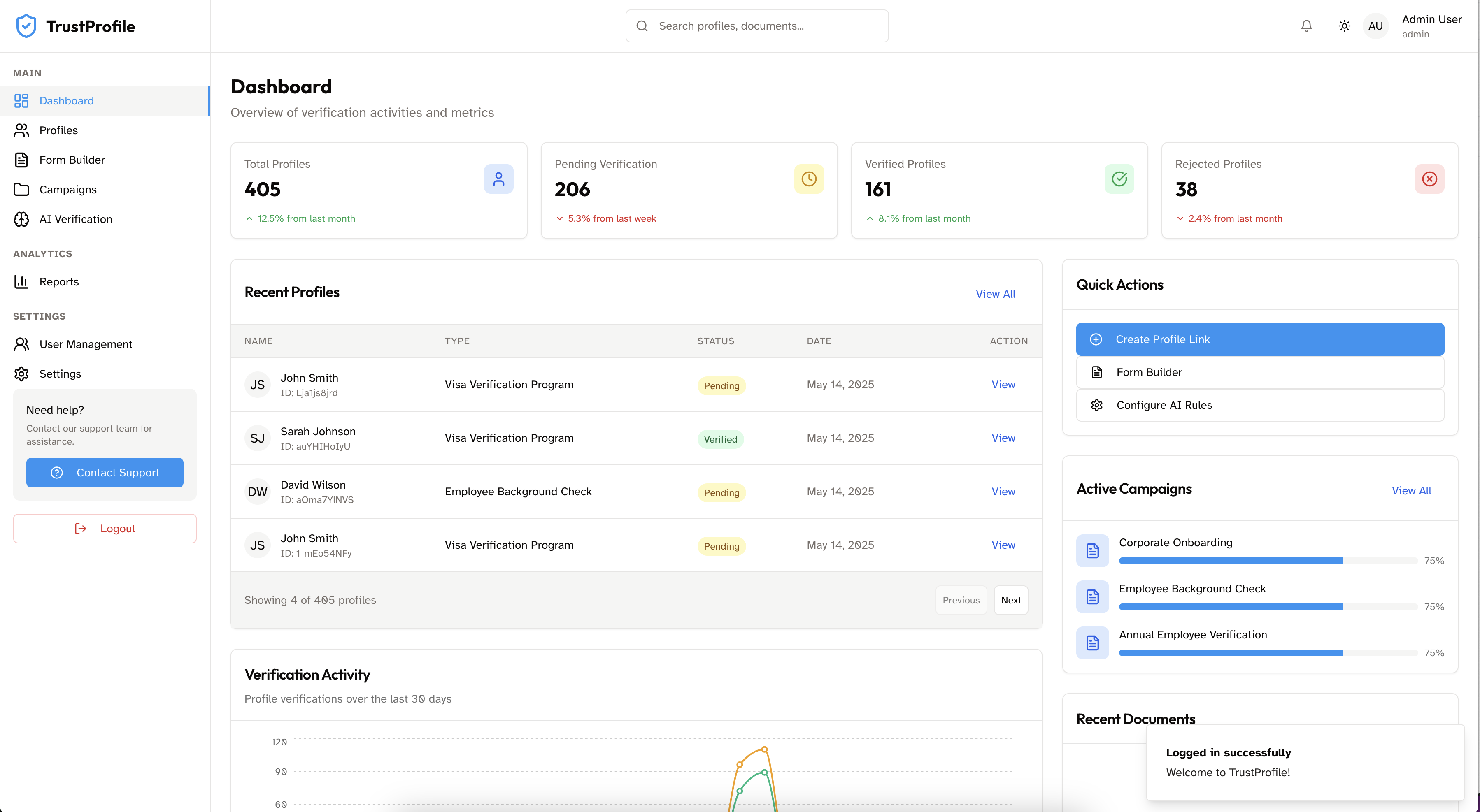View Sarah Johnson's profile
The height and width of the screenshot is (812, 1480).
pos(1003,438)
